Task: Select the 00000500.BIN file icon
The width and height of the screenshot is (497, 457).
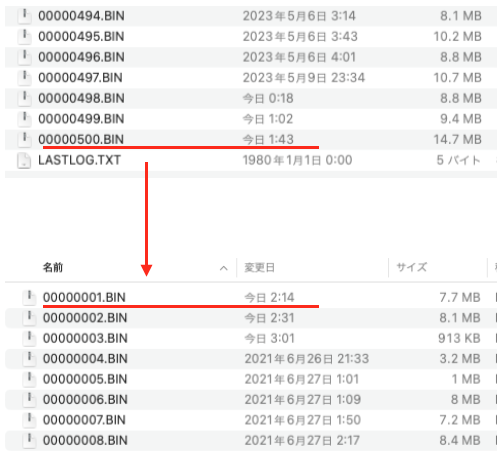Action: click(24, 139)
